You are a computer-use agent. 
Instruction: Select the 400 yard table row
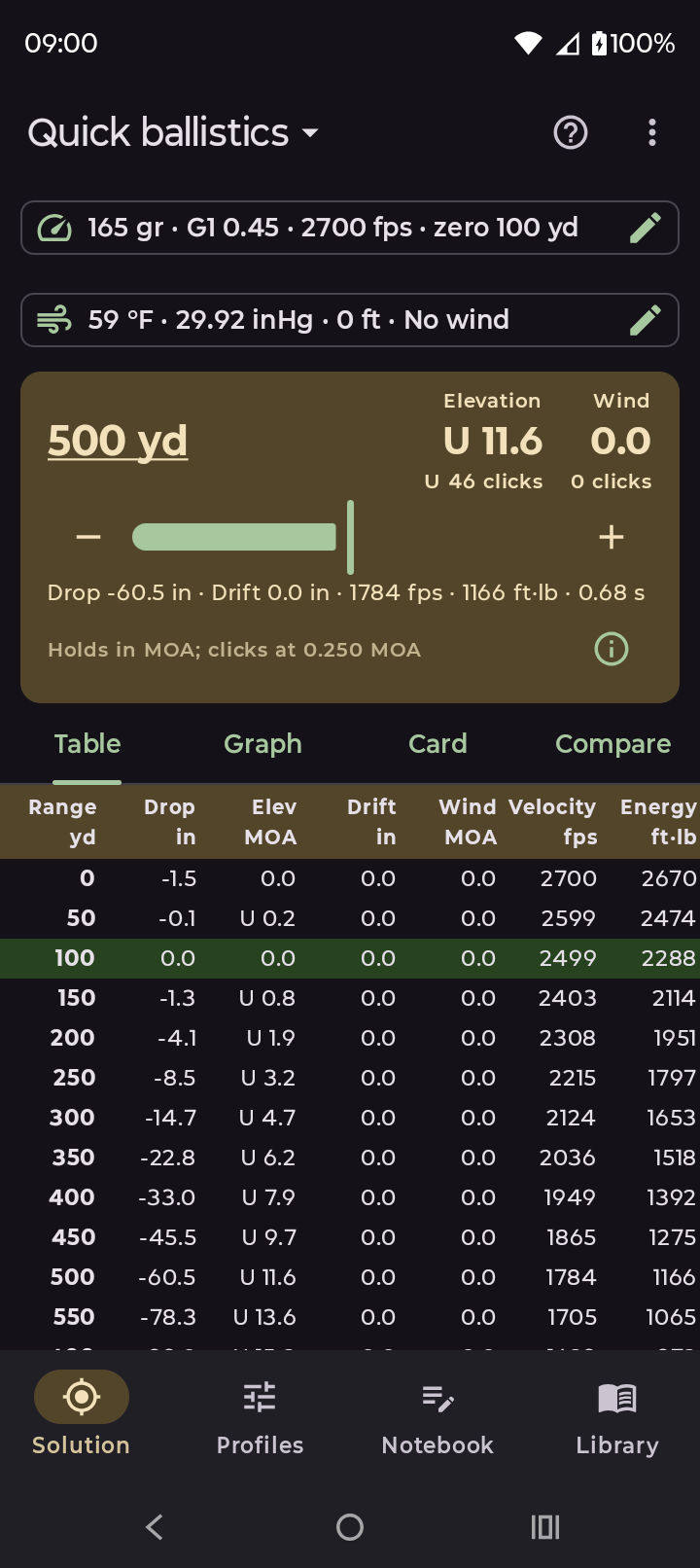point(350,1197)
